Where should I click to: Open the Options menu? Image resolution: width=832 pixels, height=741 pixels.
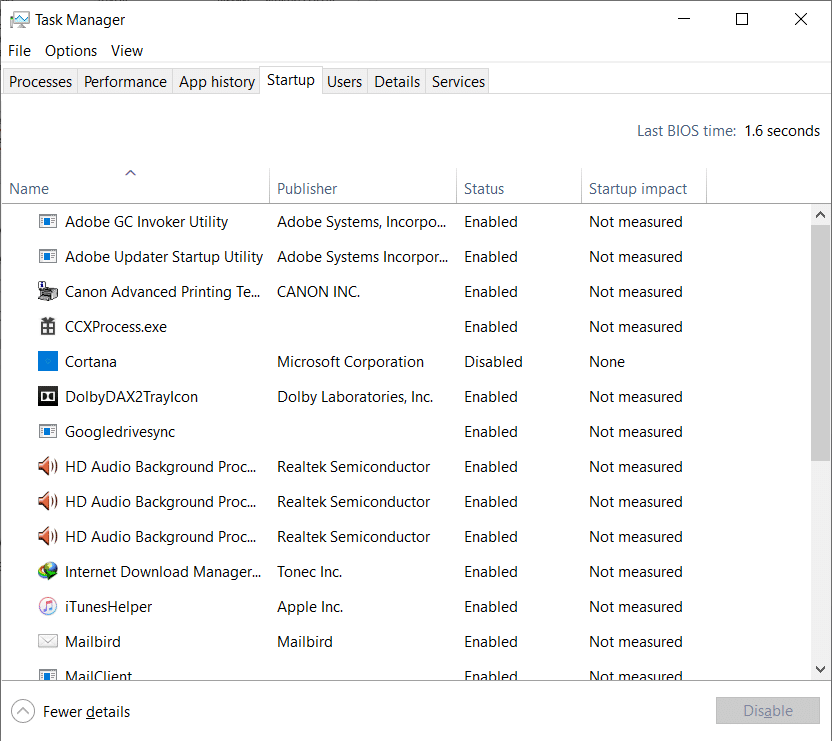71,51
